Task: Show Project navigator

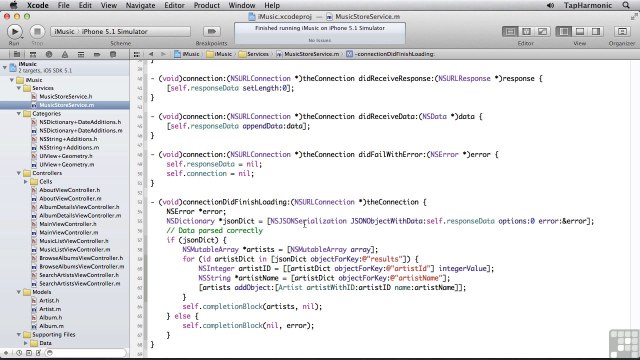Action: click(17, 54)
